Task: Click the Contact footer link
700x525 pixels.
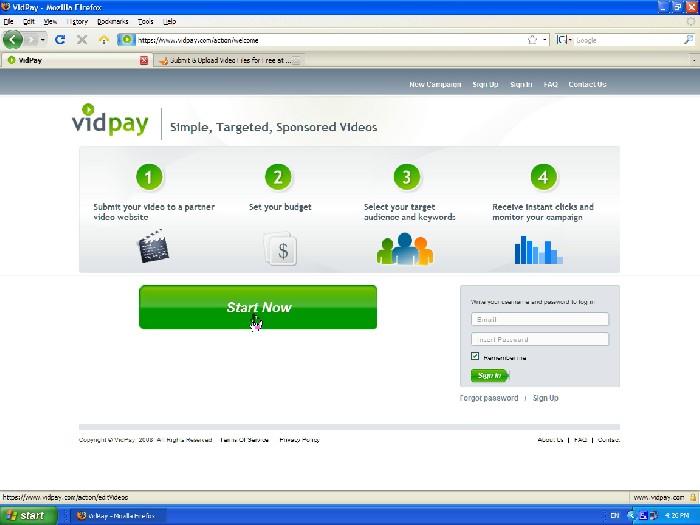Action: click(608, 440)
